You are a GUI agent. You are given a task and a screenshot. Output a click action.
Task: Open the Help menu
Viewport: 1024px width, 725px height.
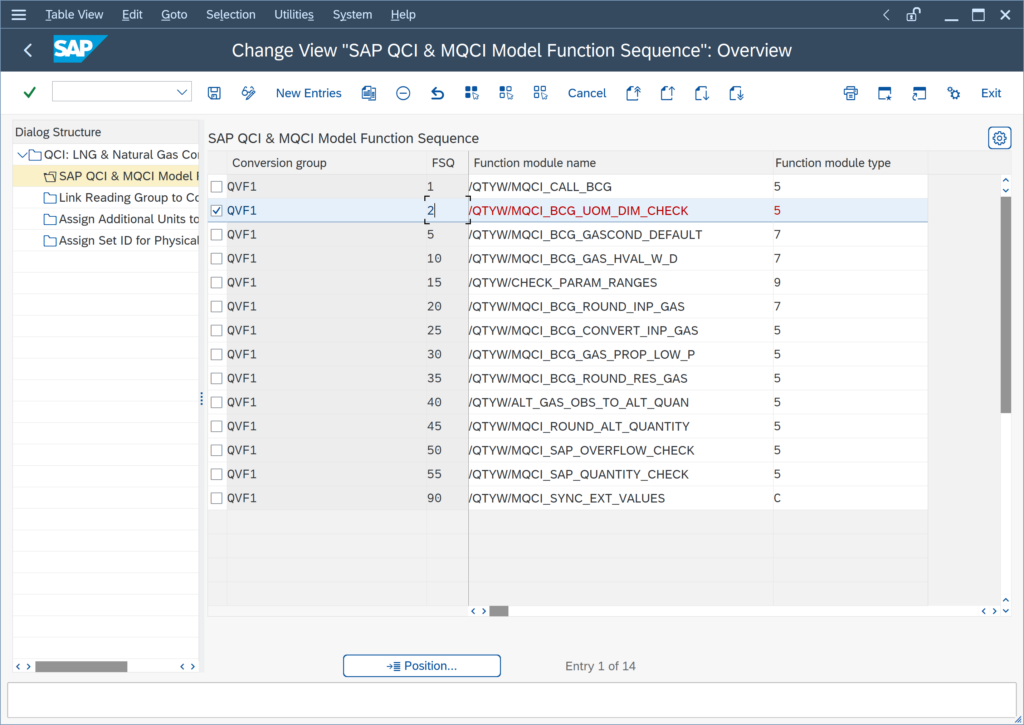(403, 14)
